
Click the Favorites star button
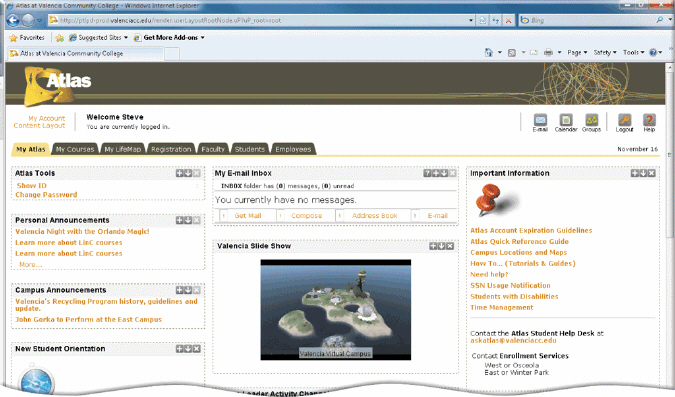tap(27, 38)
